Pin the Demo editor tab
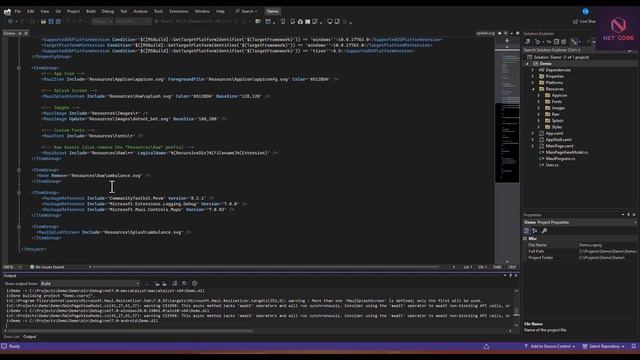Screen dimensions: 640x360 (20, 33)
